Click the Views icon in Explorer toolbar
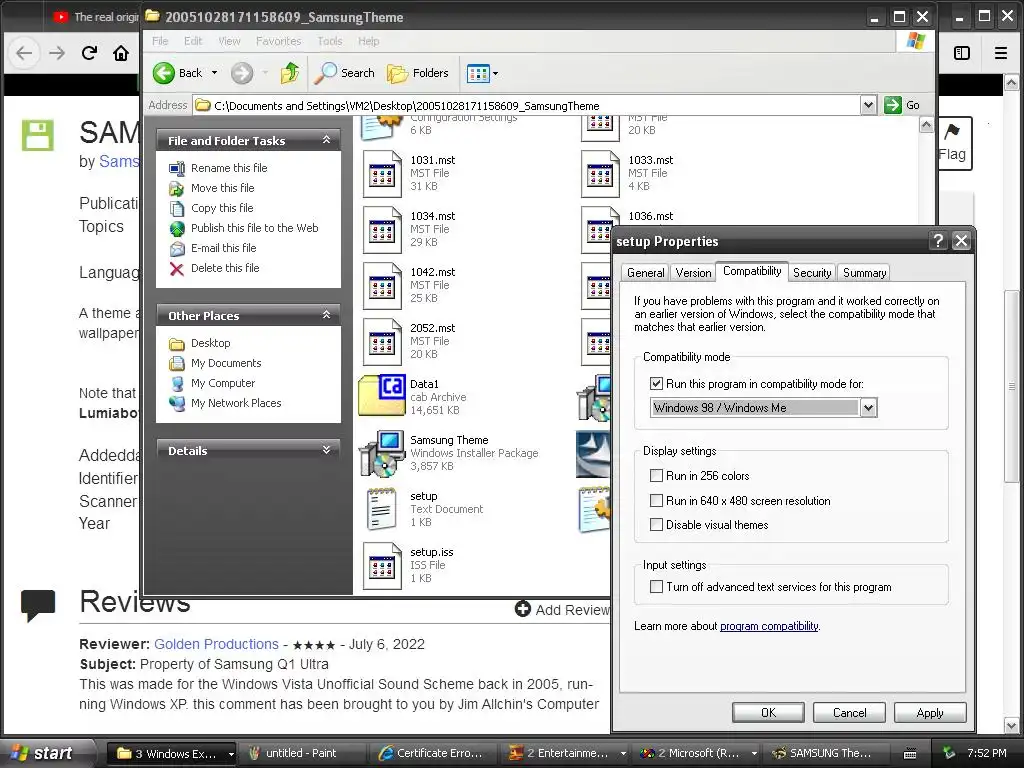Image resolution: width=1024 pixels, height=768 pixels. [478, 73]
